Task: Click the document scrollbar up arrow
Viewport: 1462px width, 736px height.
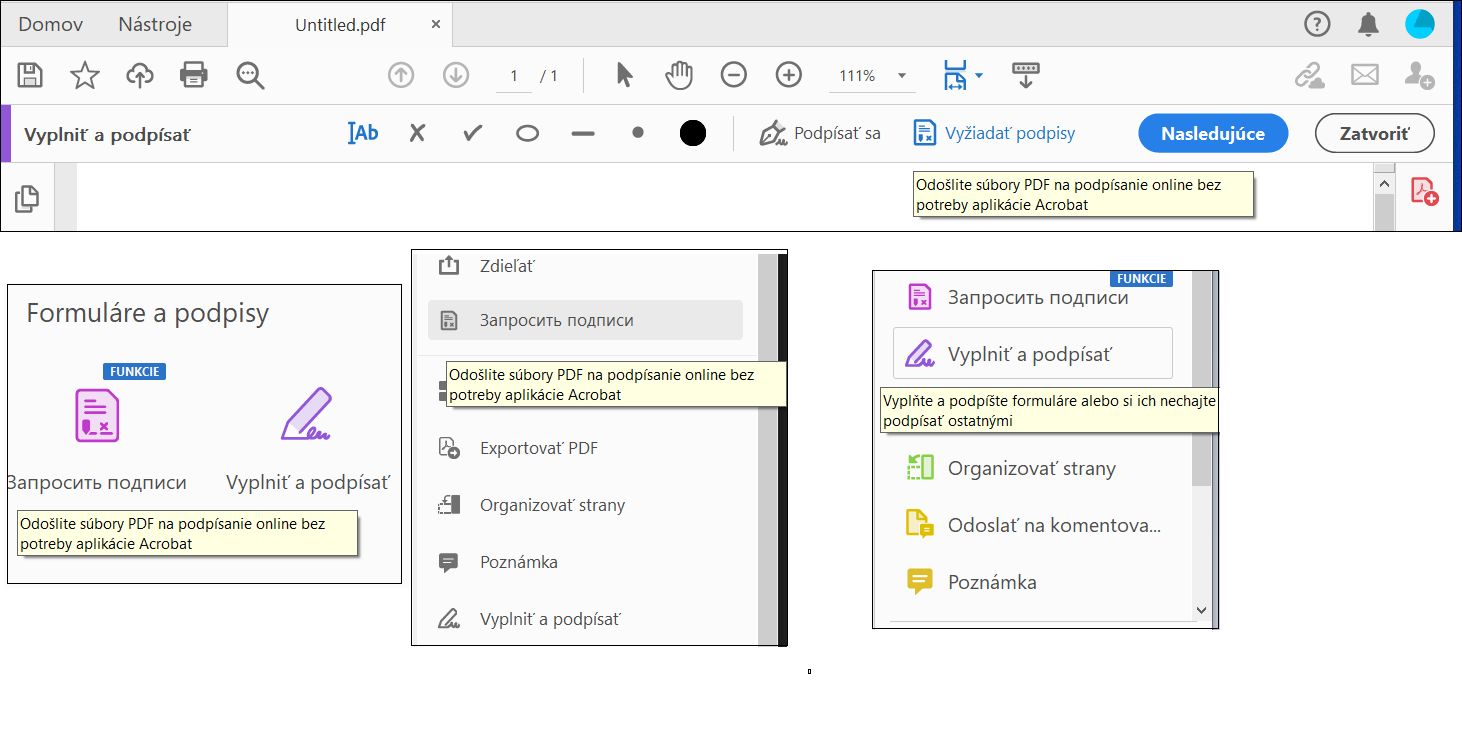Action: [1384, 184]
